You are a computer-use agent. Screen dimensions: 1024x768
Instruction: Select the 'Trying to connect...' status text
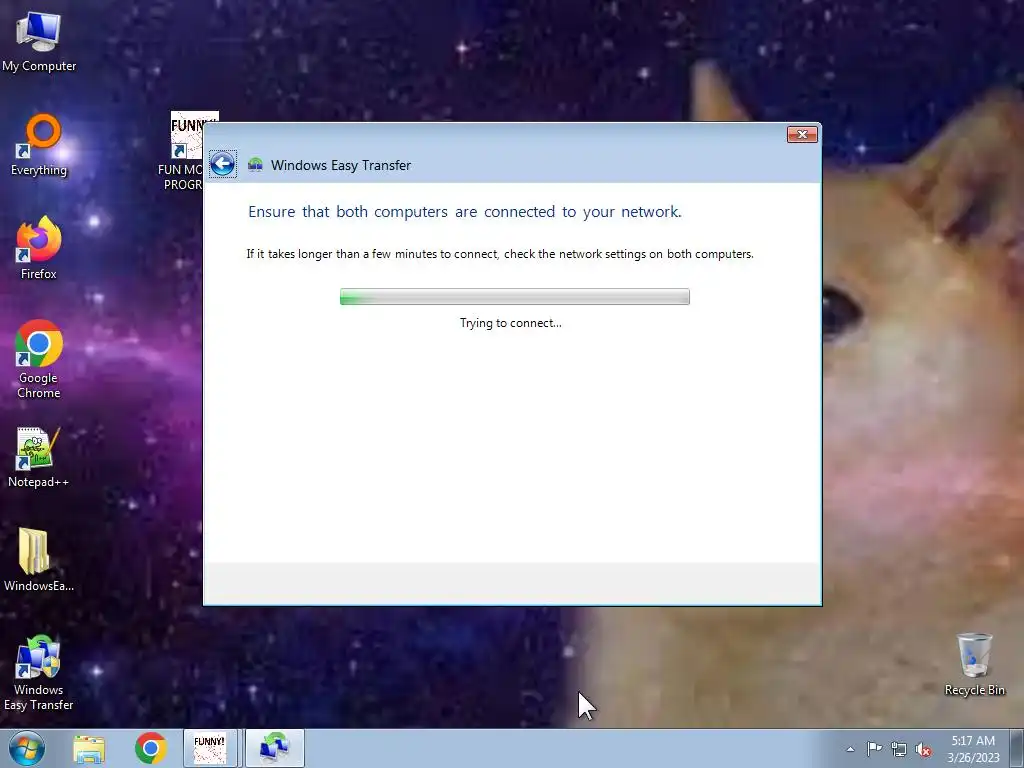(x=511, y=323)
